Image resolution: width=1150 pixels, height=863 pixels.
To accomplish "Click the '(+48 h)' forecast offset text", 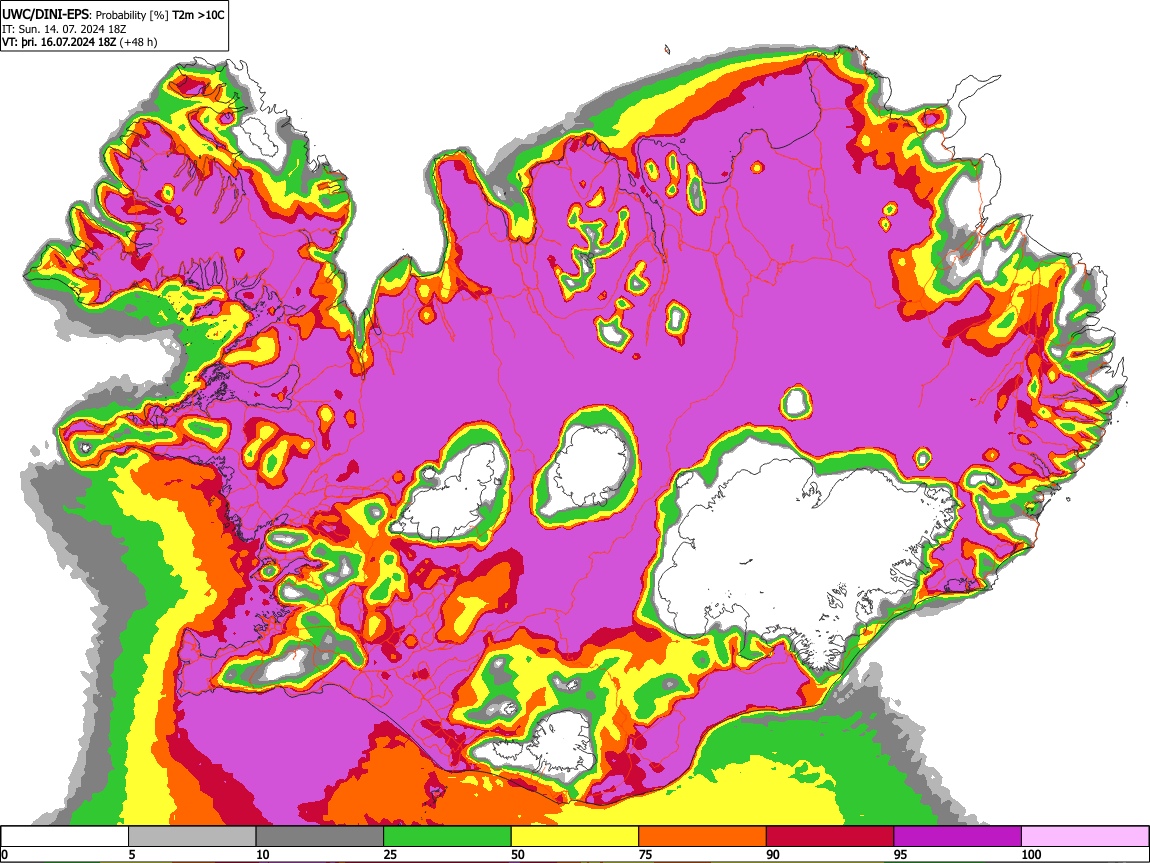I will pyautogui.click(x=138, y=42).
